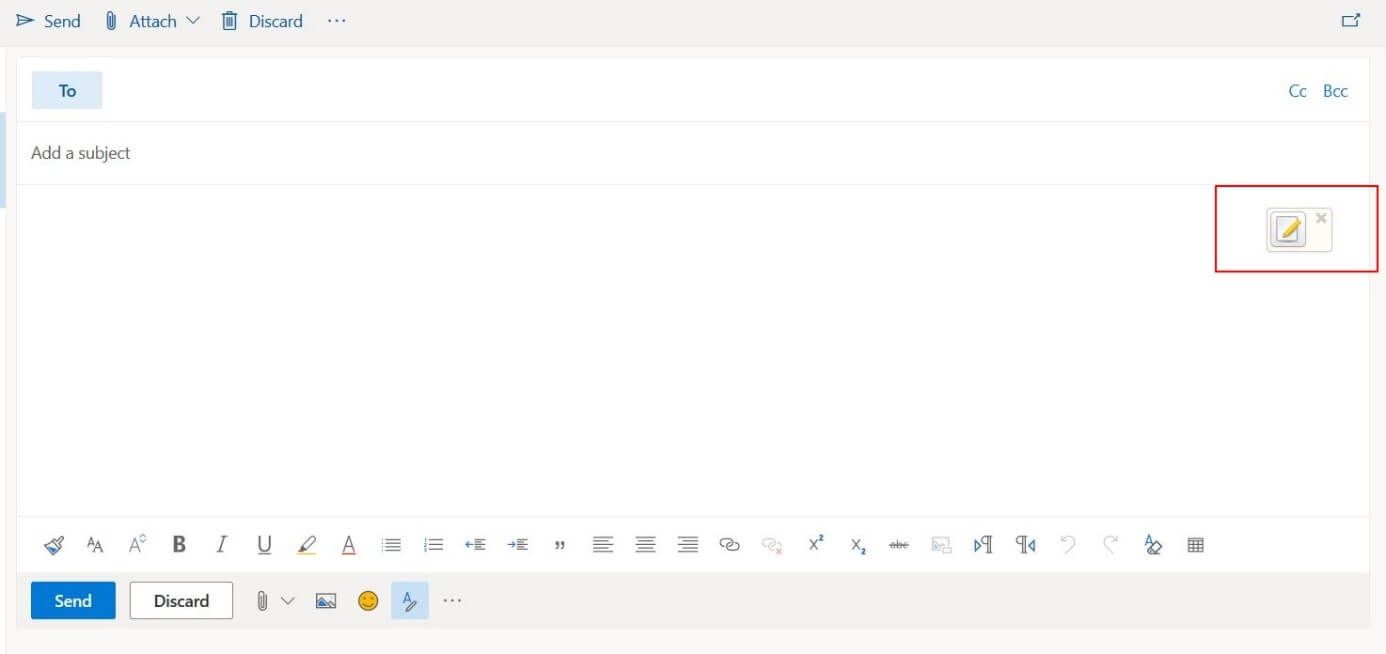Open the emoji picker
This screenshot has width=1386, height=654.
coord(369,601)
